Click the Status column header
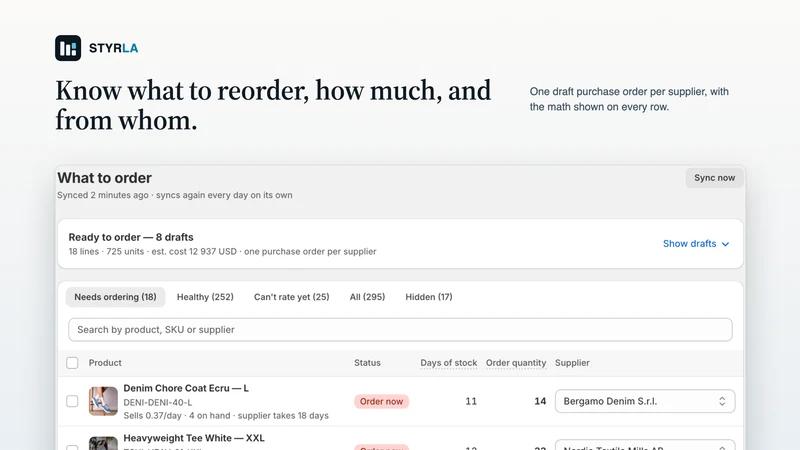Viewport: 800px width, 450px height. tap(367, 363)
